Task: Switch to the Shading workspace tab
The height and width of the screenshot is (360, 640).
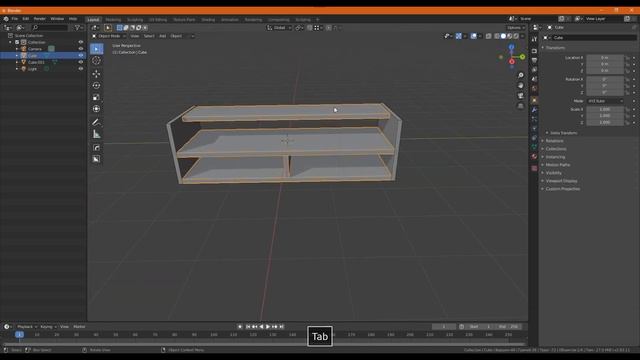Action: 208,20
